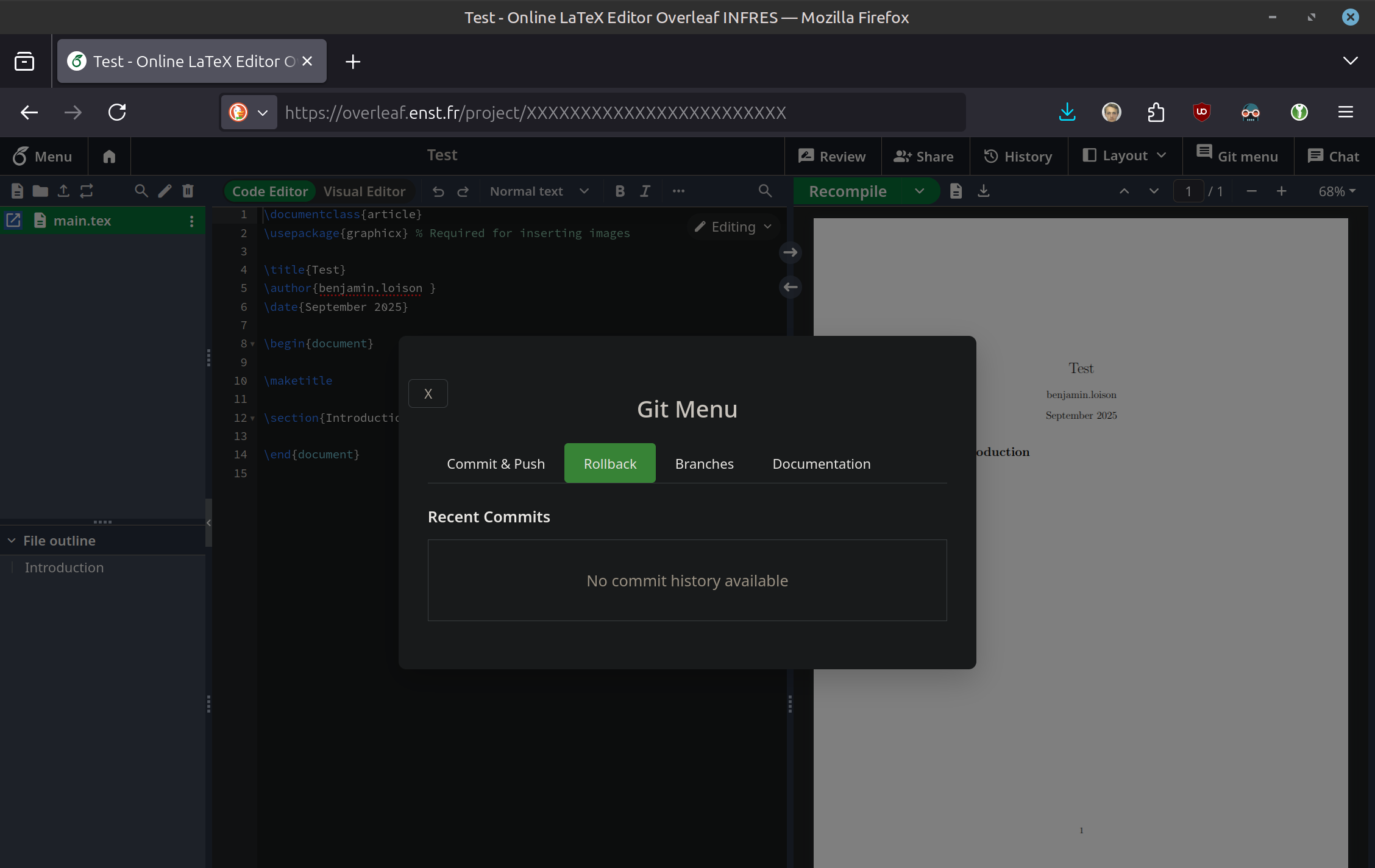The image size is (1375, 868).
Task: Click the new file icon in file tree
Action: [x=17, y=191]
